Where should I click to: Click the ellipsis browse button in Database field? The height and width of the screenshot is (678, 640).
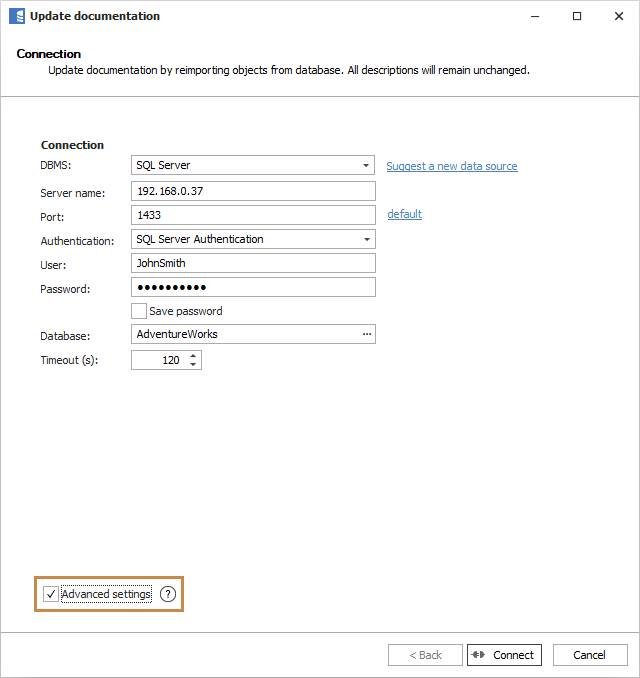(x=366, y=334)
